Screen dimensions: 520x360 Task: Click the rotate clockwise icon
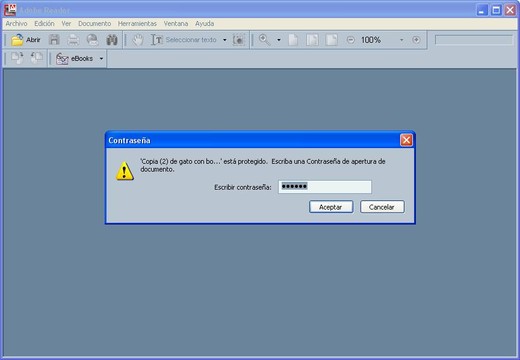17,58
